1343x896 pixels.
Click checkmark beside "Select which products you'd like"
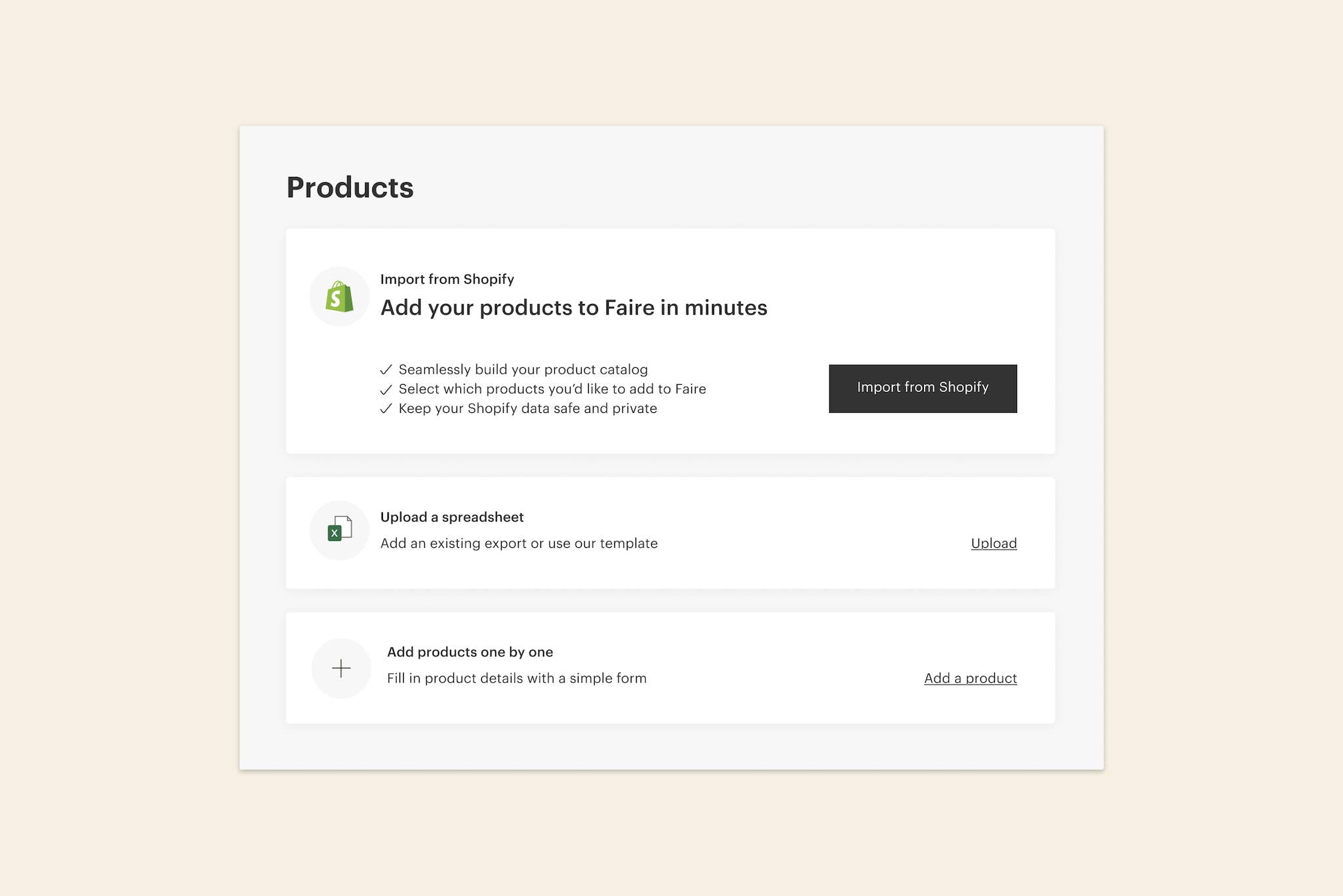[x=386, y=389]
